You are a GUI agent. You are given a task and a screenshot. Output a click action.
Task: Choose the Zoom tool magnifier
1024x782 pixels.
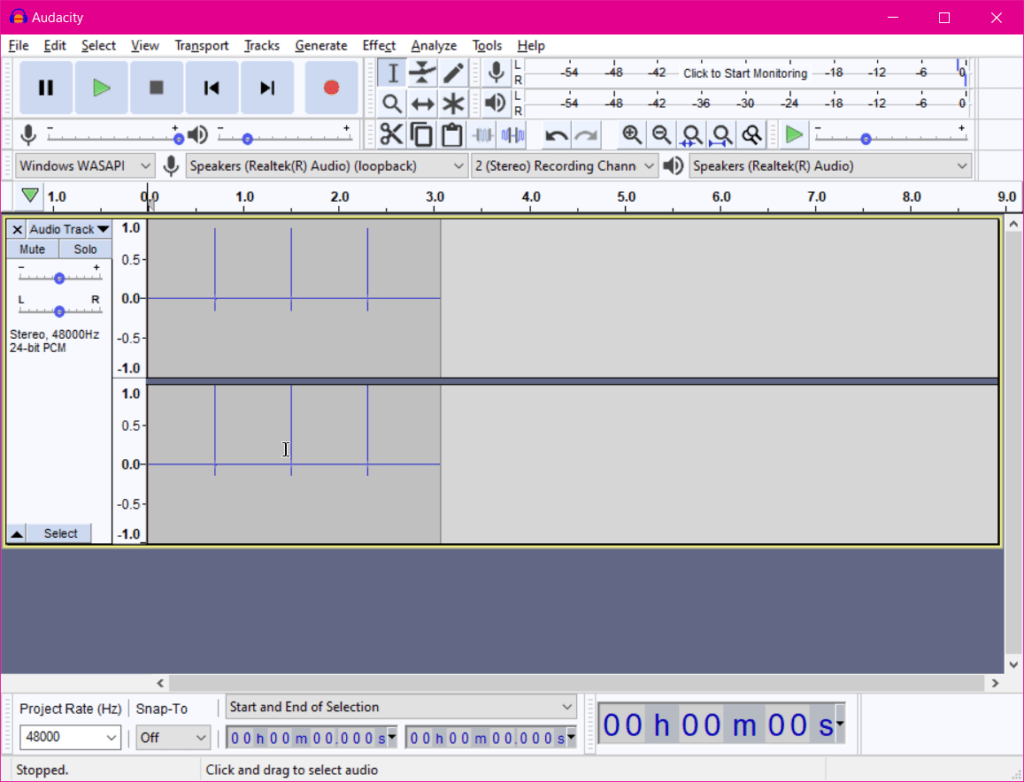click(x=392, y=103)
